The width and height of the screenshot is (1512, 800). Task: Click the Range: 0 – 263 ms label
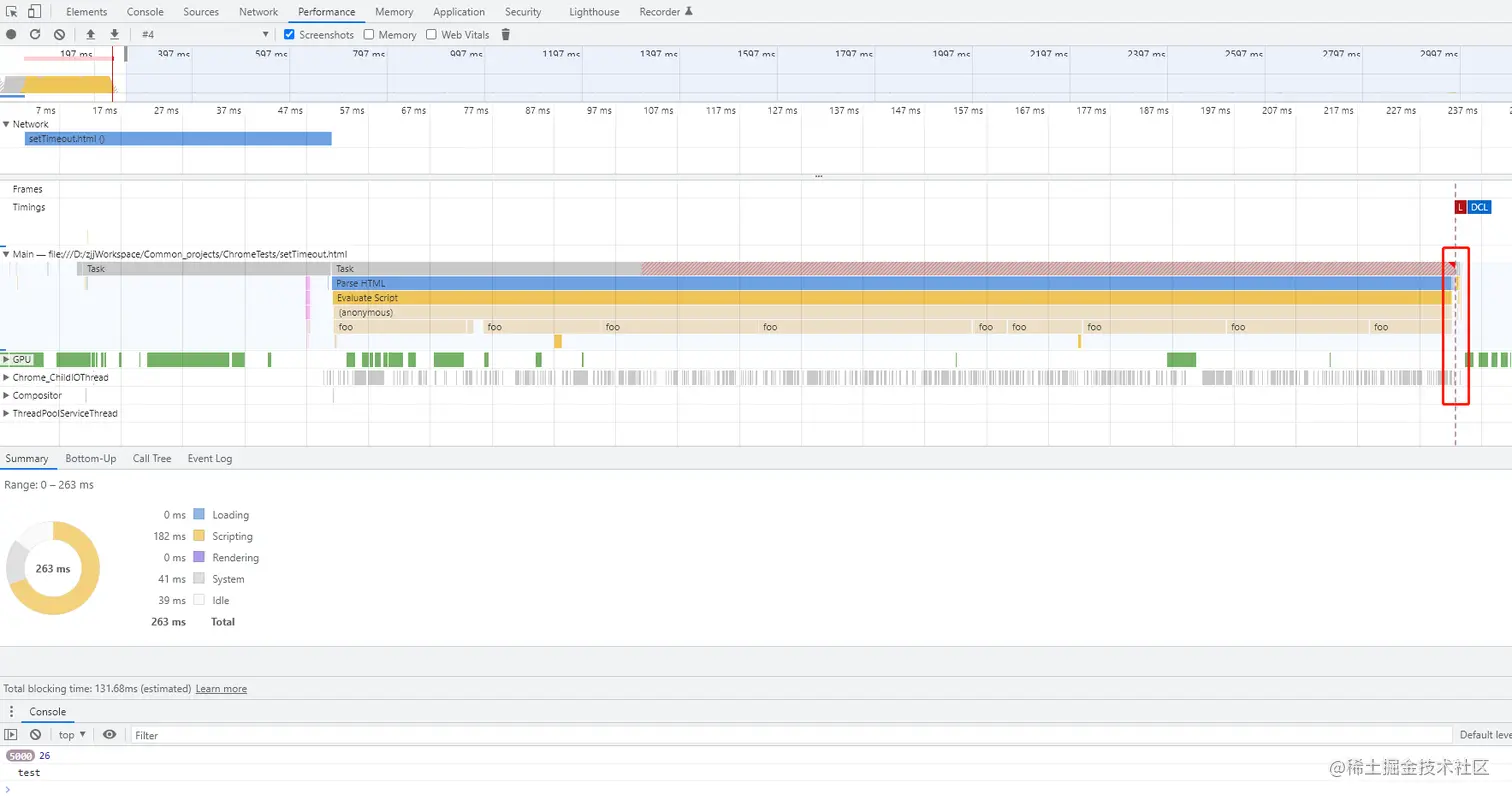[49, 484]
